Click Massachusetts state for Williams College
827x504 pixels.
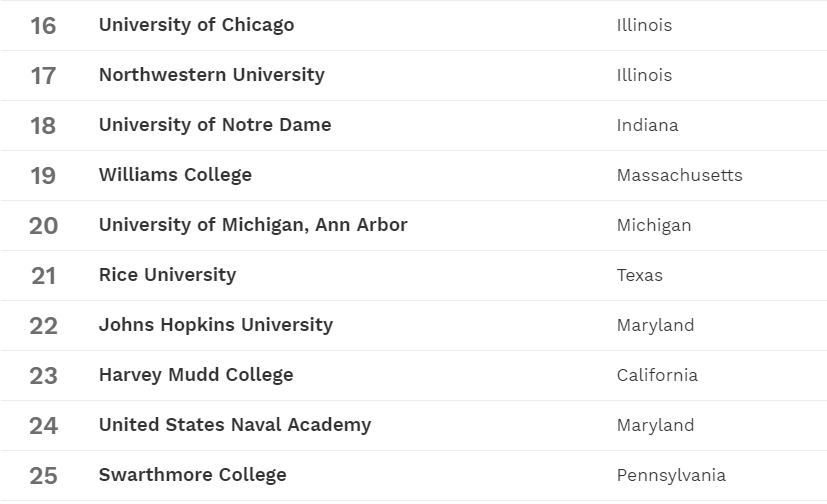click(x=679, y=175)
